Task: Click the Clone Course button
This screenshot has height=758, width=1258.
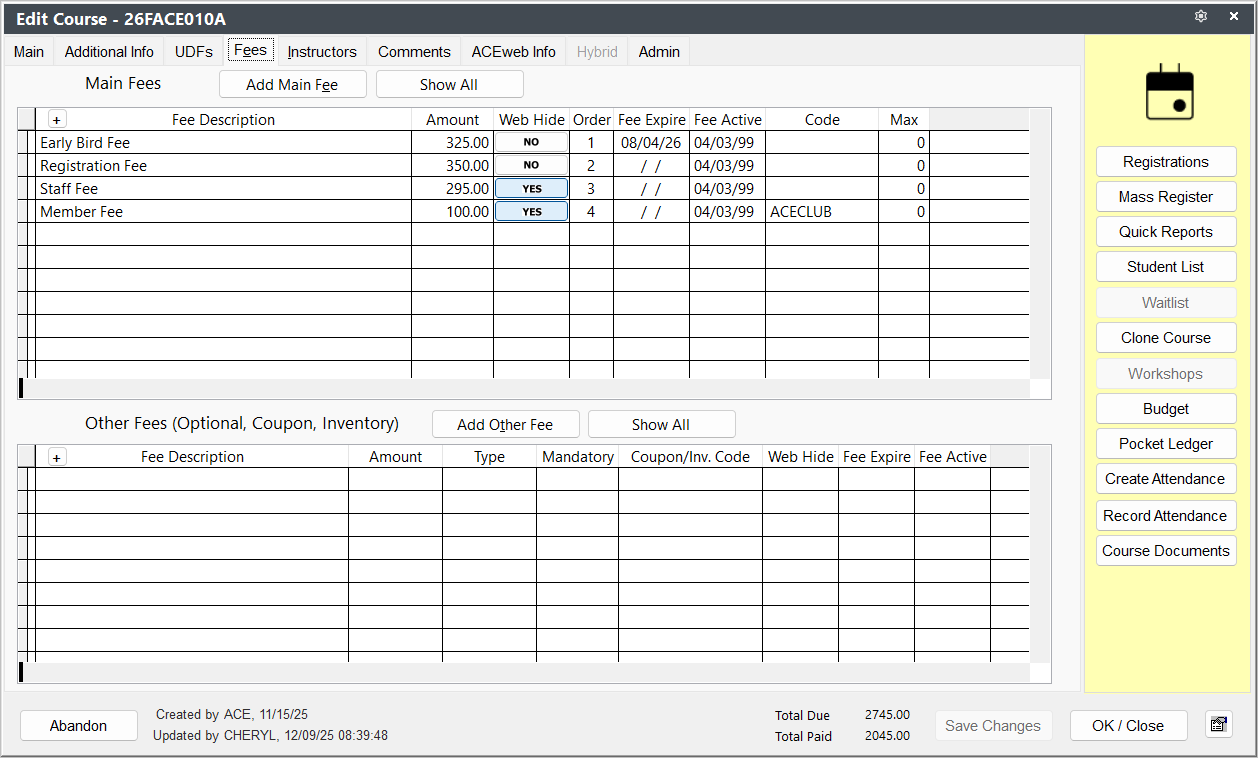Action: coord(1166,338)
